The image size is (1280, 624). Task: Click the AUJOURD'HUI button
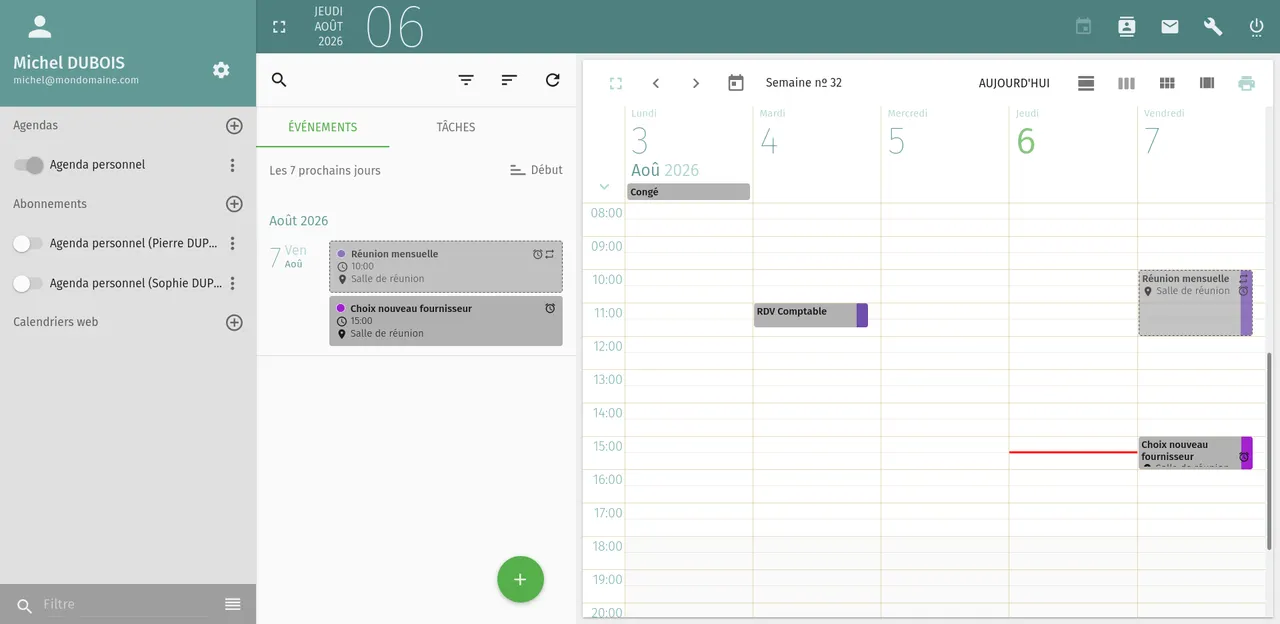click(1014, 83)
